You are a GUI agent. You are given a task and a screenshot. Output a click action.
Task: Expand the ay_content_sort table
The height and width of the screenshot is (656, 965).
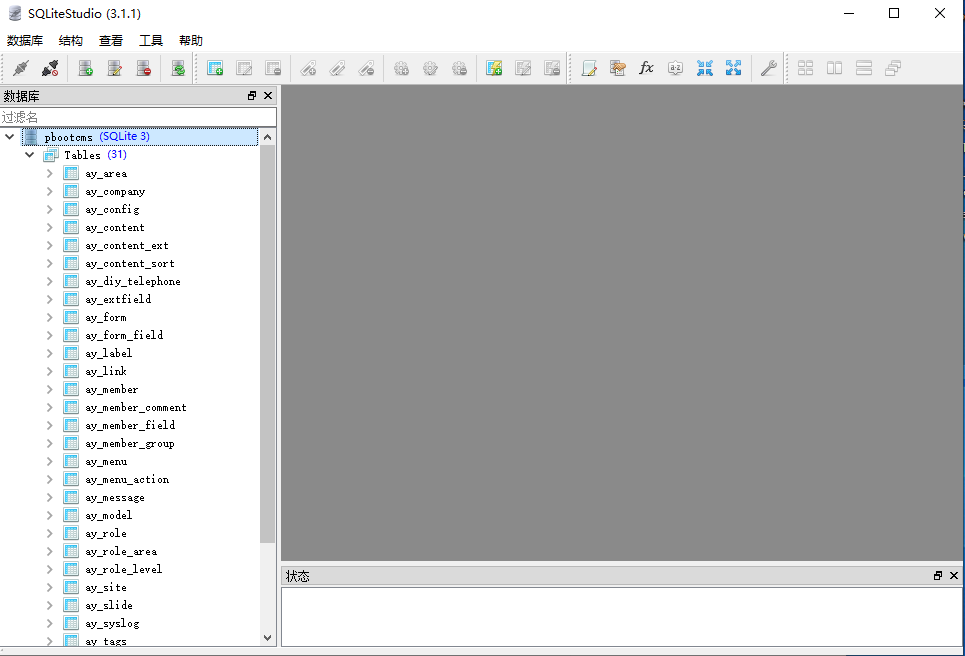[x=50, y=263]
